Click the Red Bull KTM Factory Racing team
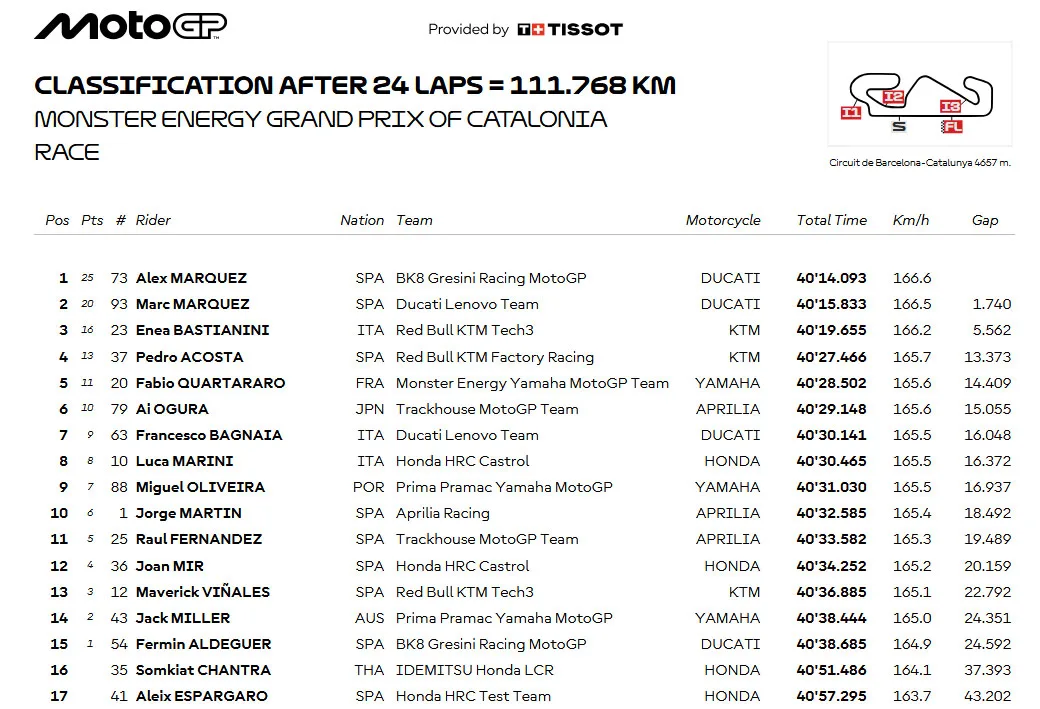The image size is (1040, 709). (x=494, y=357)
